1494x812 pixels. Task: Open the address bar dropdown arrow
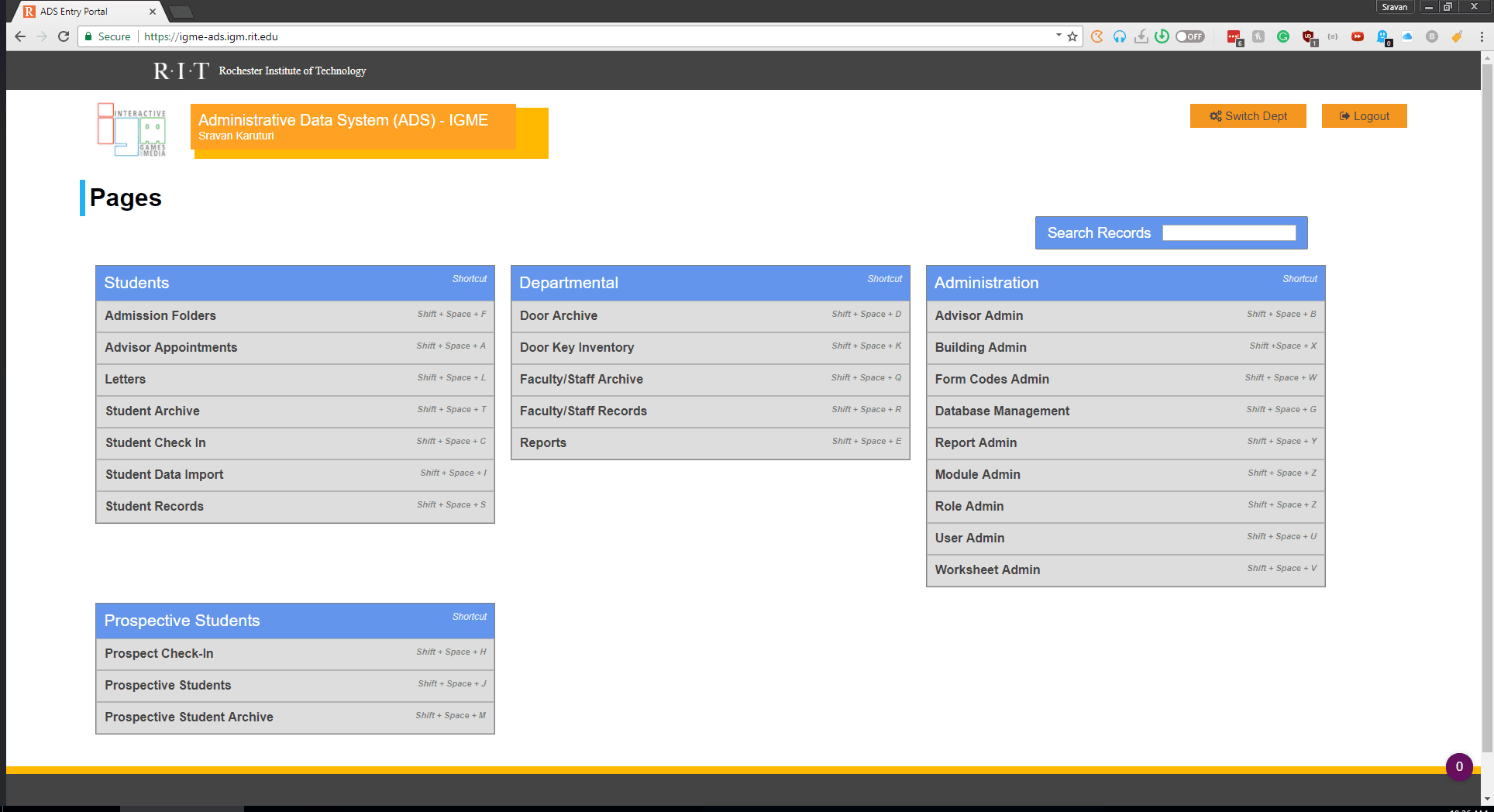(1059, 35)
